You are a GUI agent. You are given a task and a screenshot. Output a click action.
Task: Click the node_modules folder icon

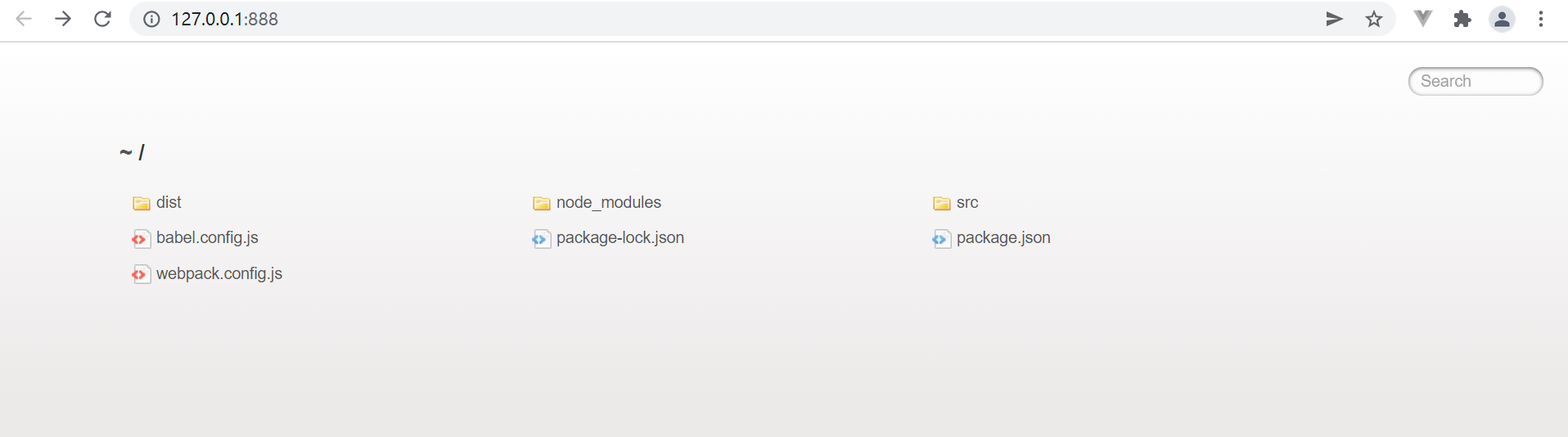click(x=542, y=203)
